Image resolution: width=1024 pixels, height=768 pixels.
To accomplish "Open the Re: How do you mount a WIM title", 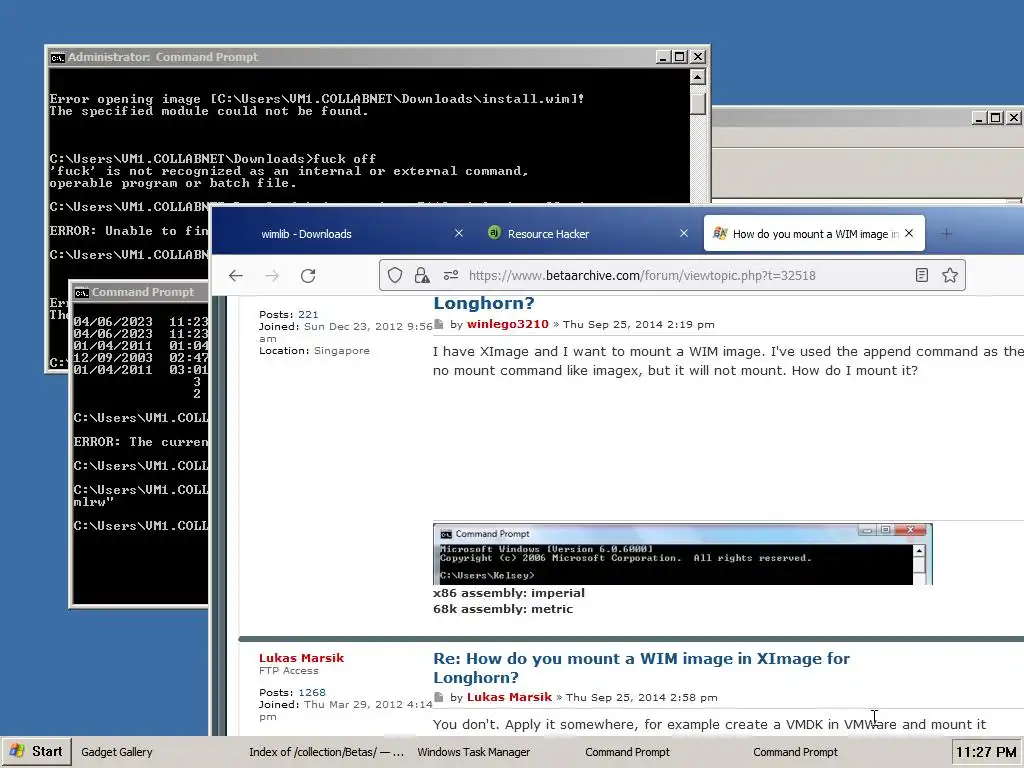I will (641, 667).
